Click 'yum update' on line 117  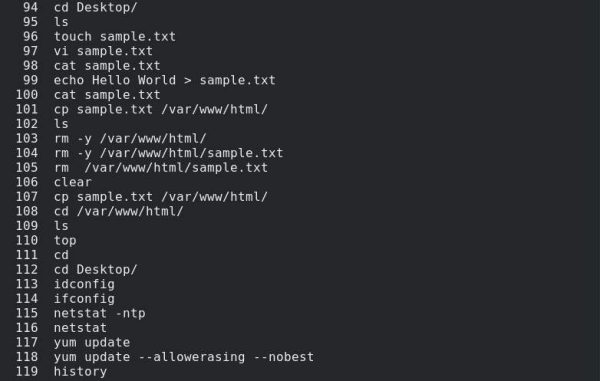click(x=92, y=342)
